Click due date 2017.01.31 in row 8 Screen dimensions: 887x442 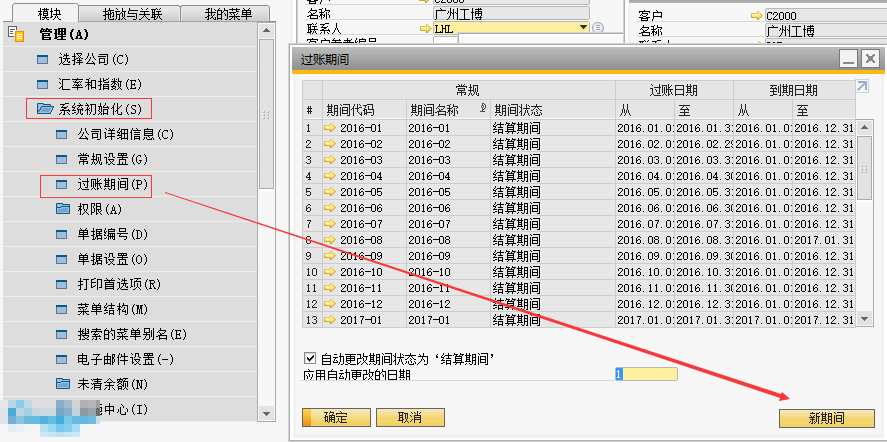(x=824, y=240)
